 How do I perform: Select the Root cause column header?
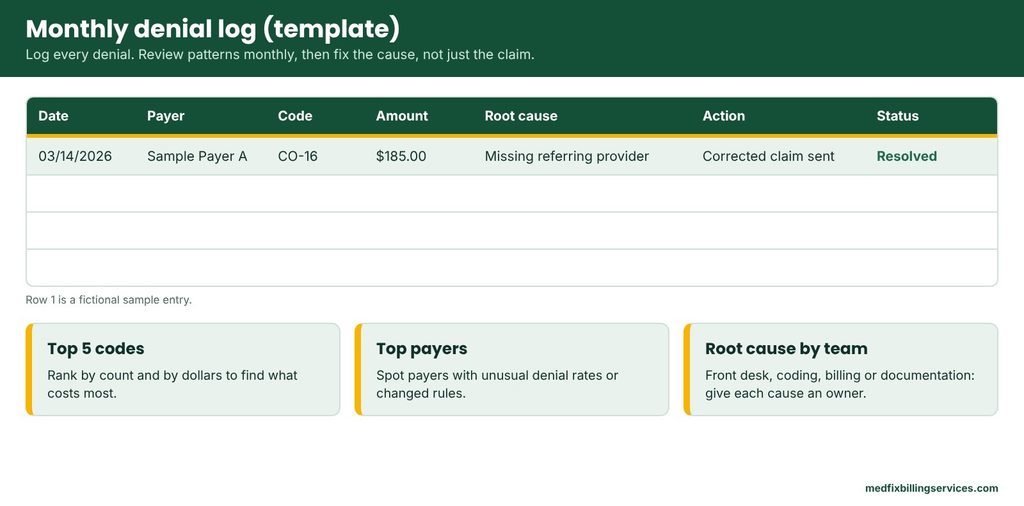521,116
